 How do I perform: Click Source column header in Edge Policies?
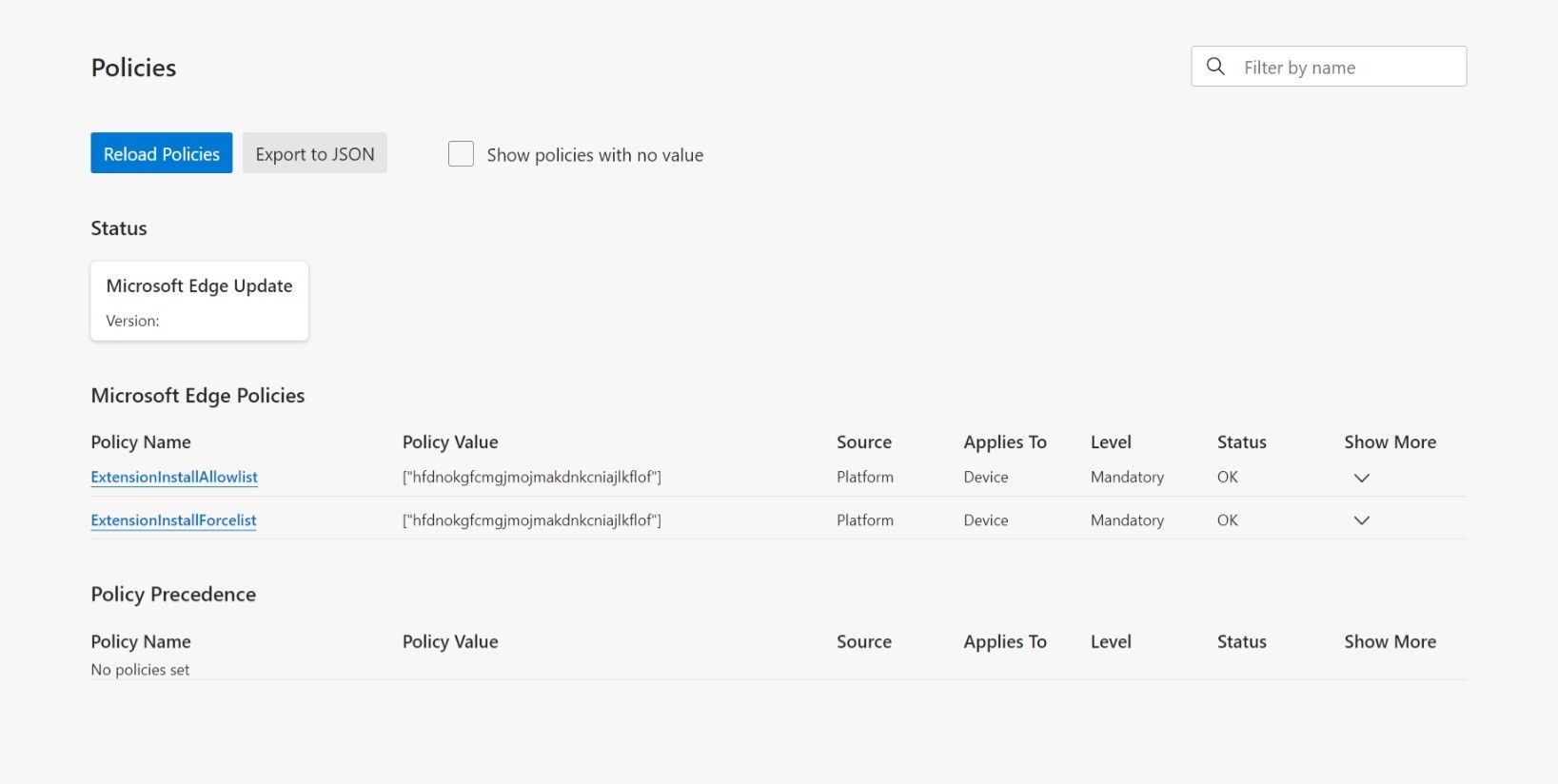click(x=864, y=442)
